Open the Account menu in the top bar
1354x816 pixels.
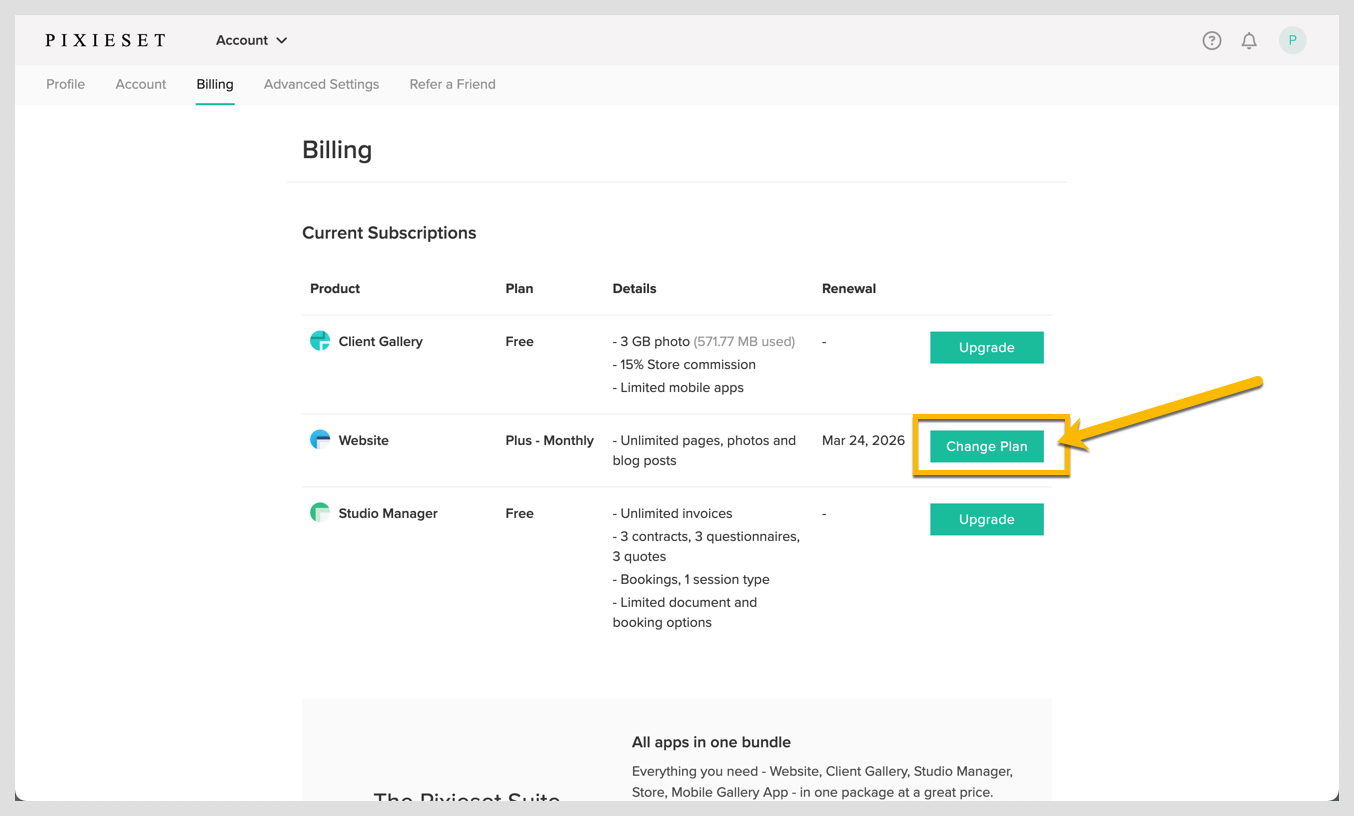coord(241,40)
